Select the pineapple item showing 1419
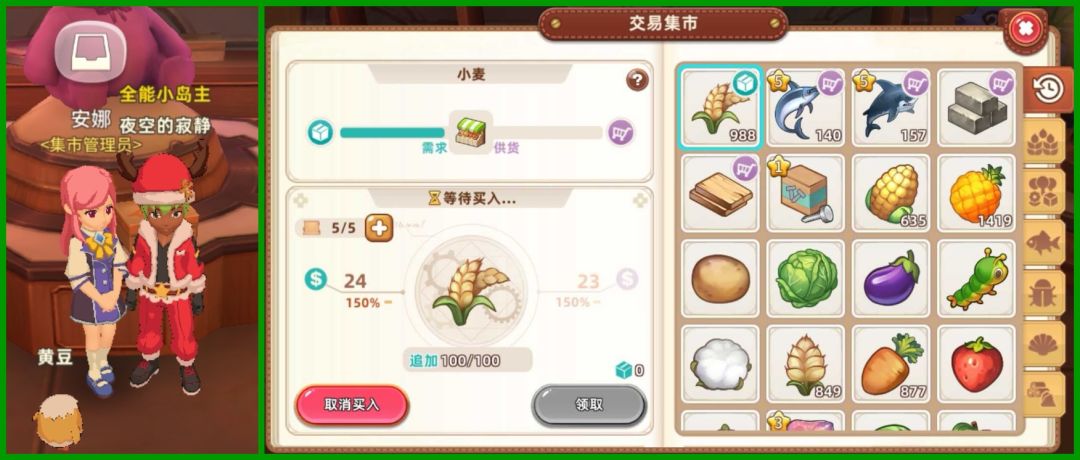 (x=977, y=193)
